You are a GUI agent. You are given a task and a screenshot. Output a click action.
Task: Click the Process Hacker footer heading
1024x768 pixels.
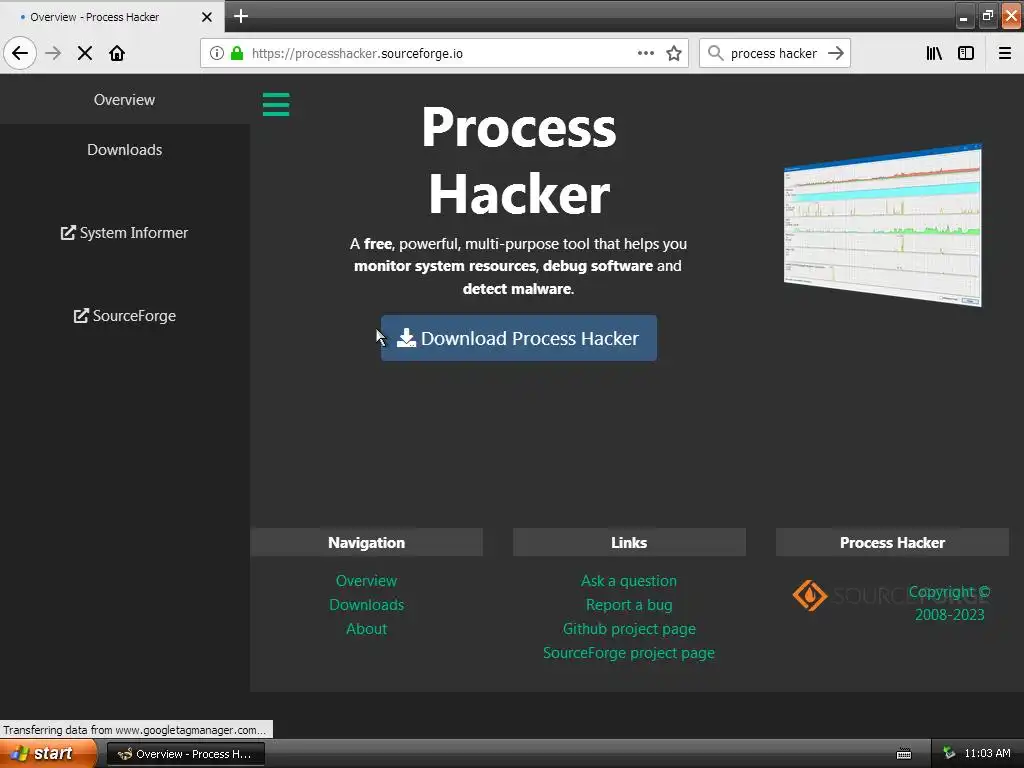[x=892, y=543]
